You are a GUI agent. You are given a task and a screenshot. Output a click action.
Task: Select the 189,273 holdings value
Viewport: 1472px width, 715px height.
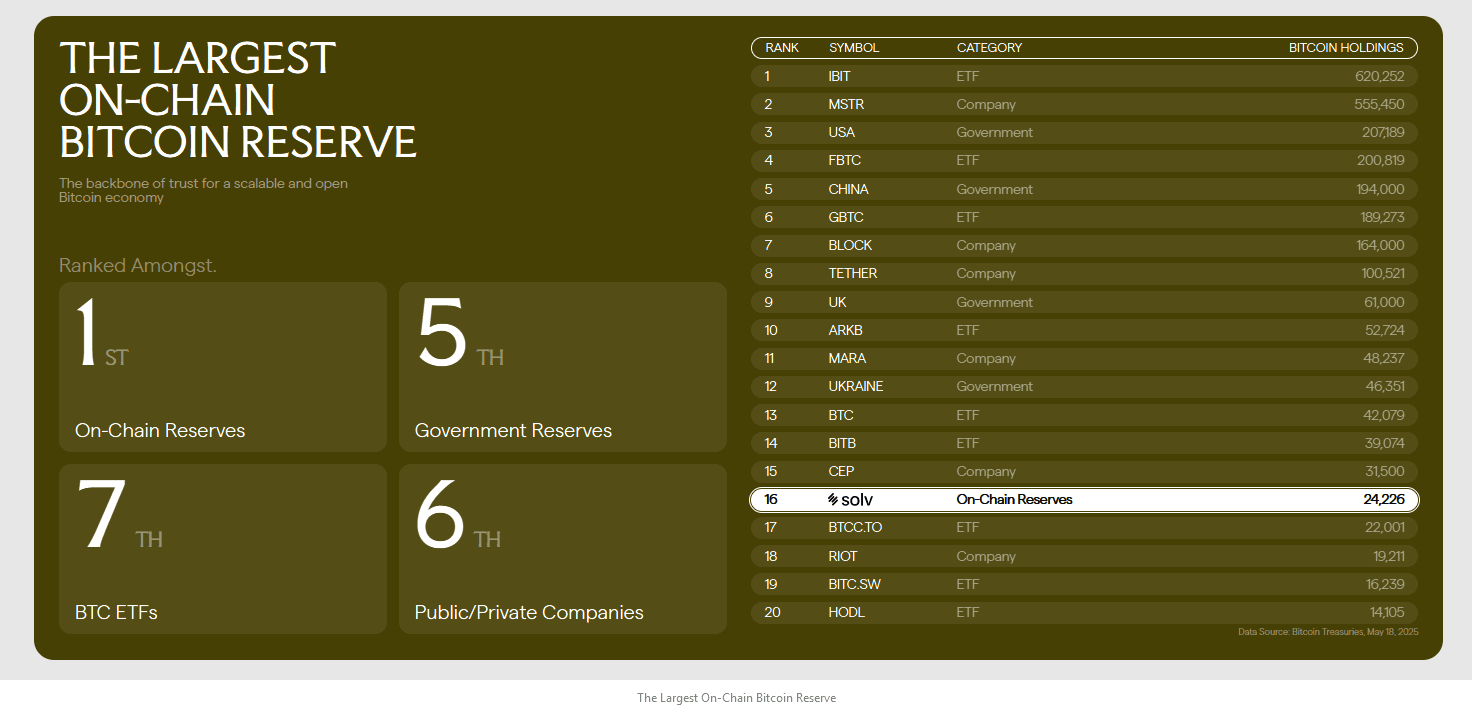click(1382, 217)
